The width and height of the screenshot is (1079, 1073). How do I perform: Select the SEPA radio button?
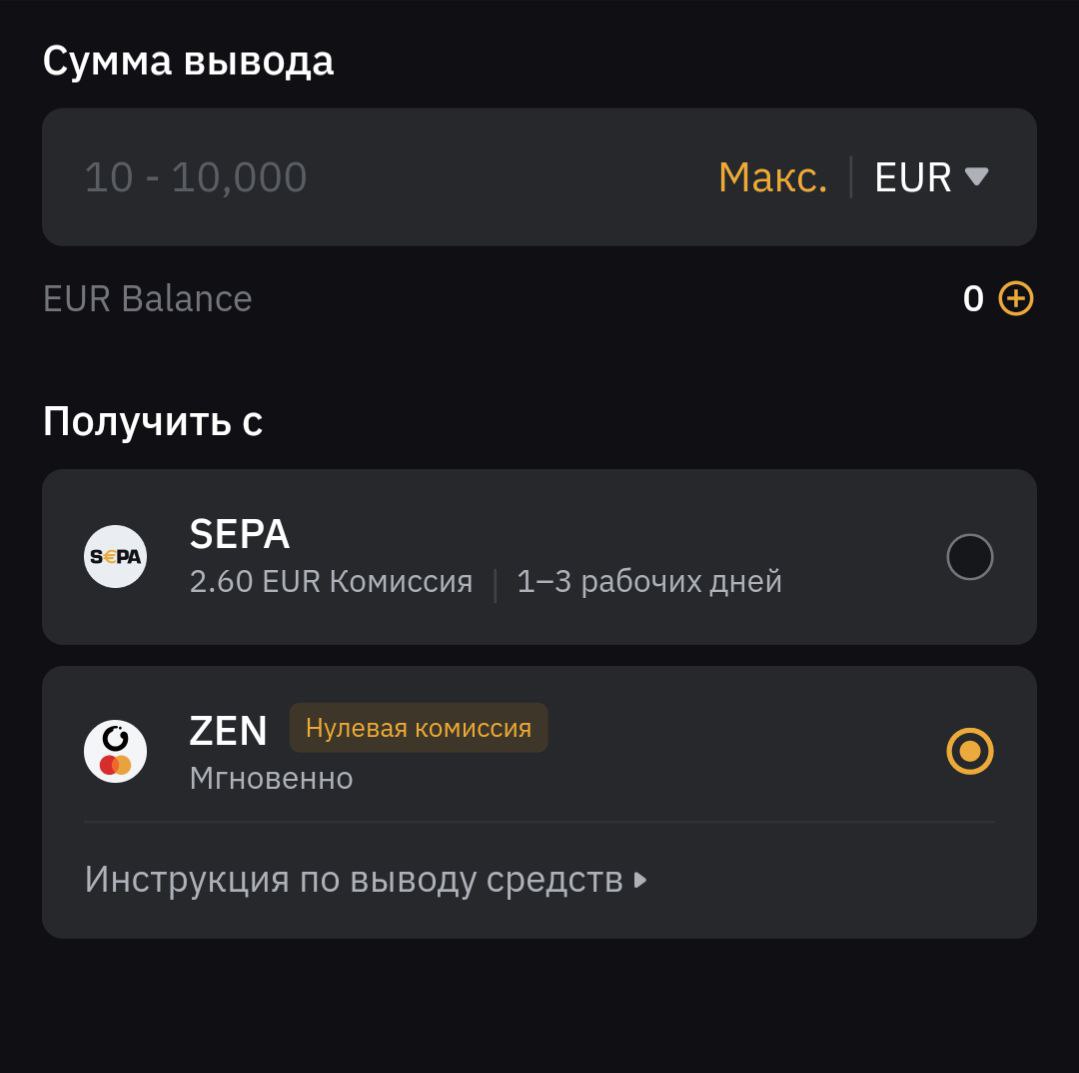[x=970, y=556]
